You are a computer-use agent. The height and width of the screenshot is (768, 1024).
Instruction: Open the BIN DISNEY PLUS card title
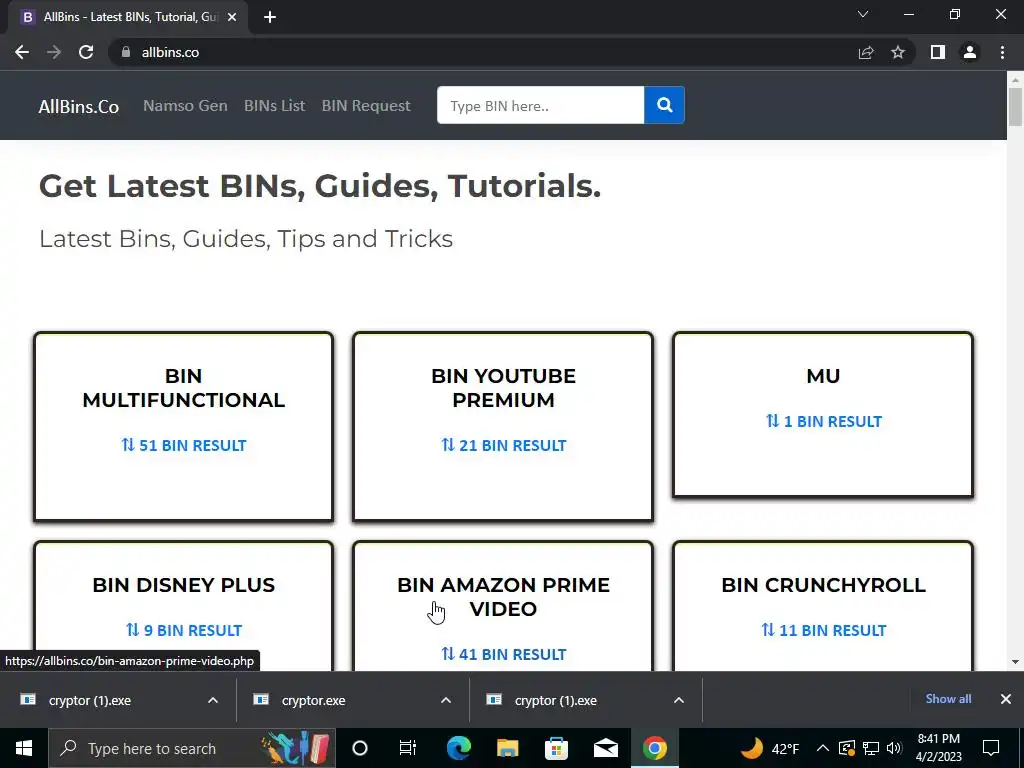tap(184, 585)
